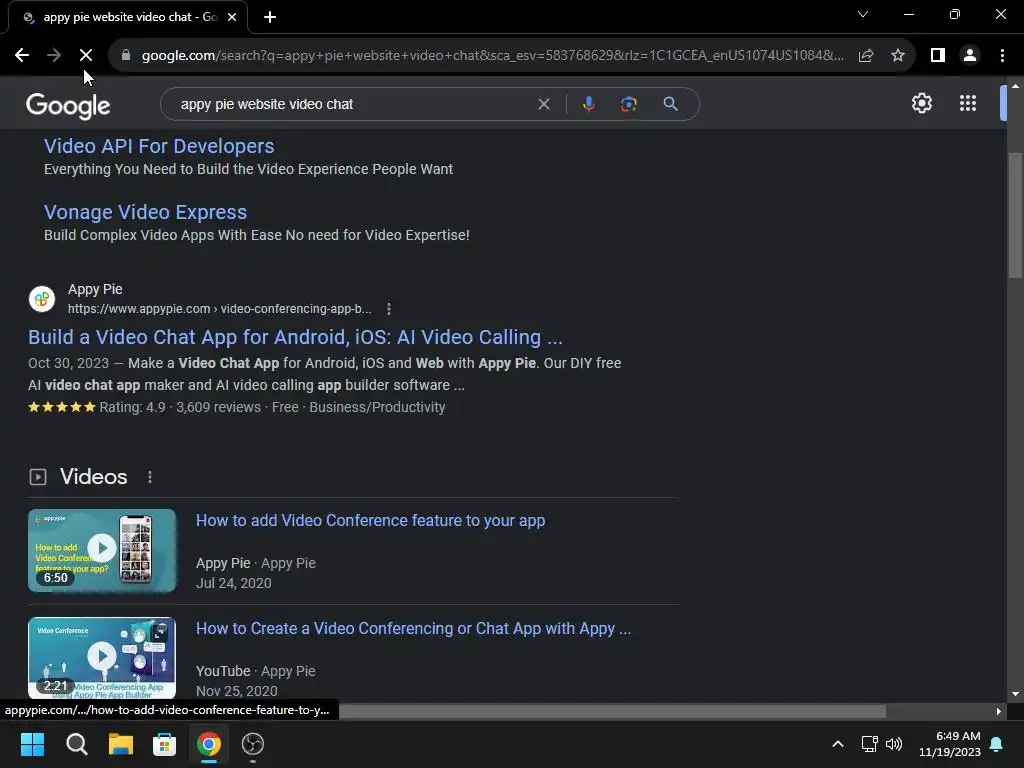1024x768 pixels.
Task: Play Video Conference feature thumbnail
Action: (x=102, y=551)
